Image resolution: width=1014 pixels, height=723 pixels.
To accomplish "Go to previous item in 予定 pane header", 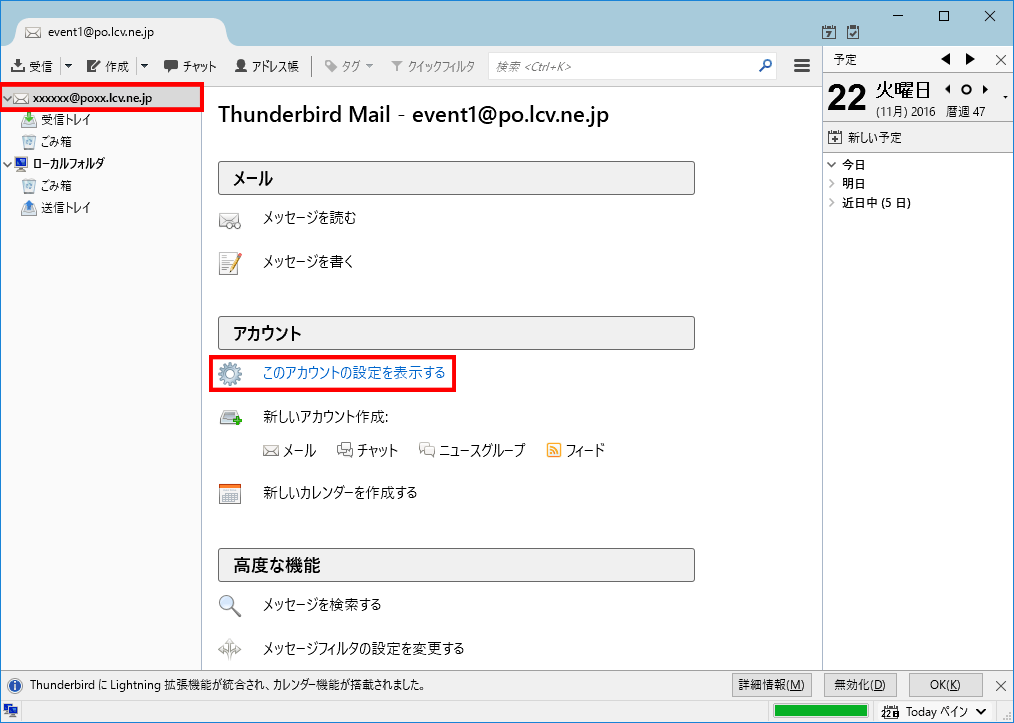I will tap(945, 59).
